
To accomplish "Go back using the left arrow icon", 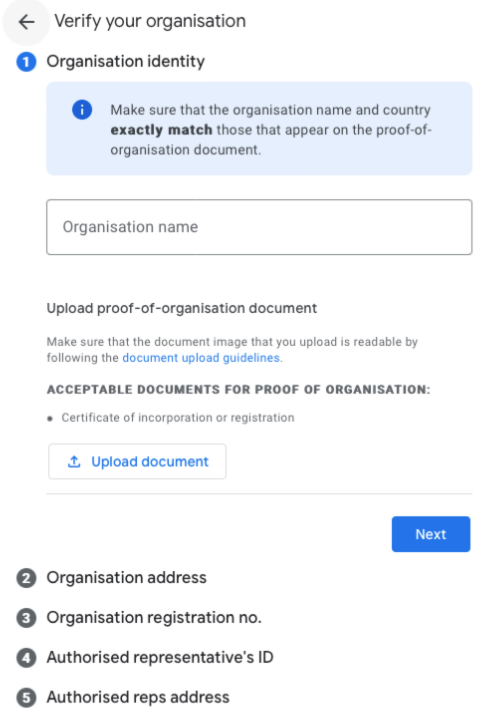I will (x=26, y=21).
